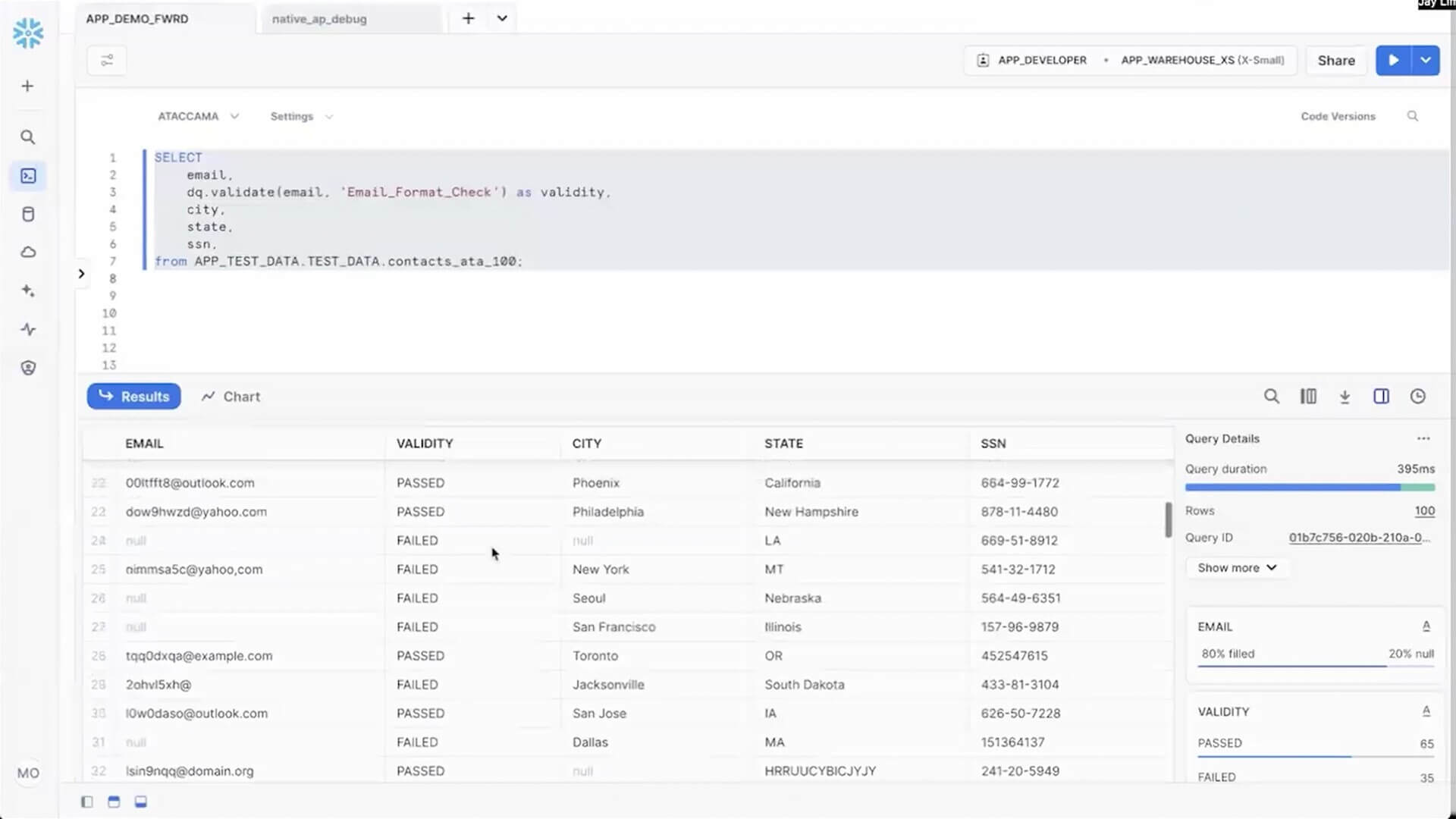Select the city cell Jacksonville
This screenshot has height=819, width=1456.
pyautogui.click(x=608, y=685)
